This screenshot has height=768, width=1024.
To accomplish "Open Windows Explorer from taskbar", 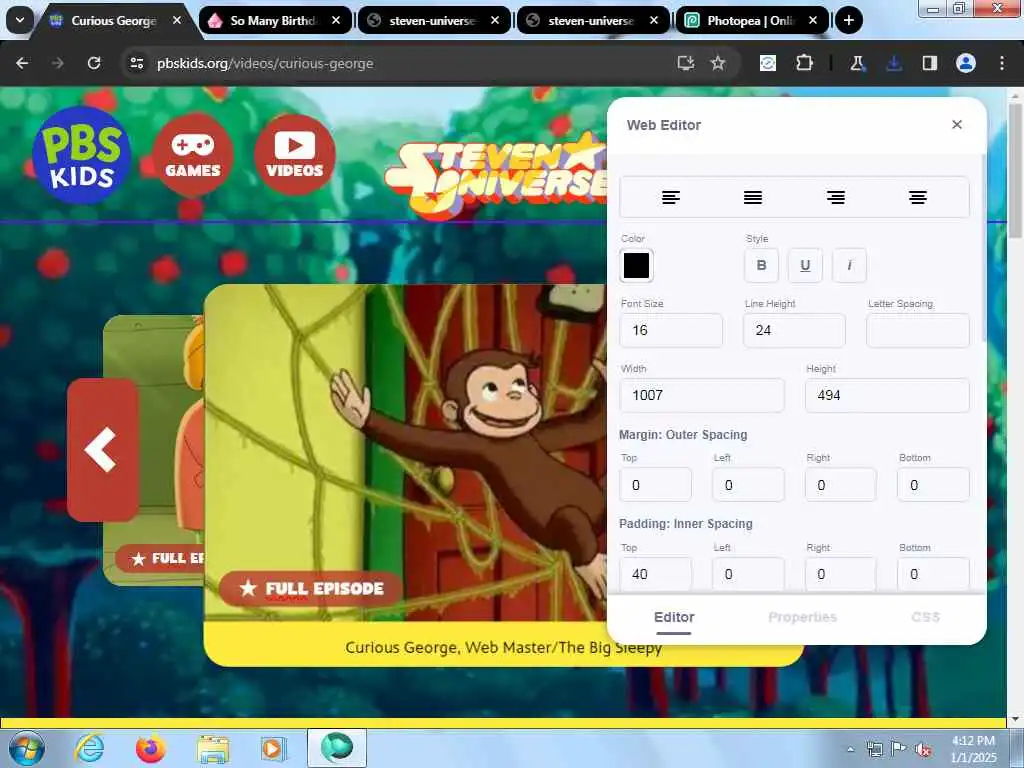I will coord(213,750).
